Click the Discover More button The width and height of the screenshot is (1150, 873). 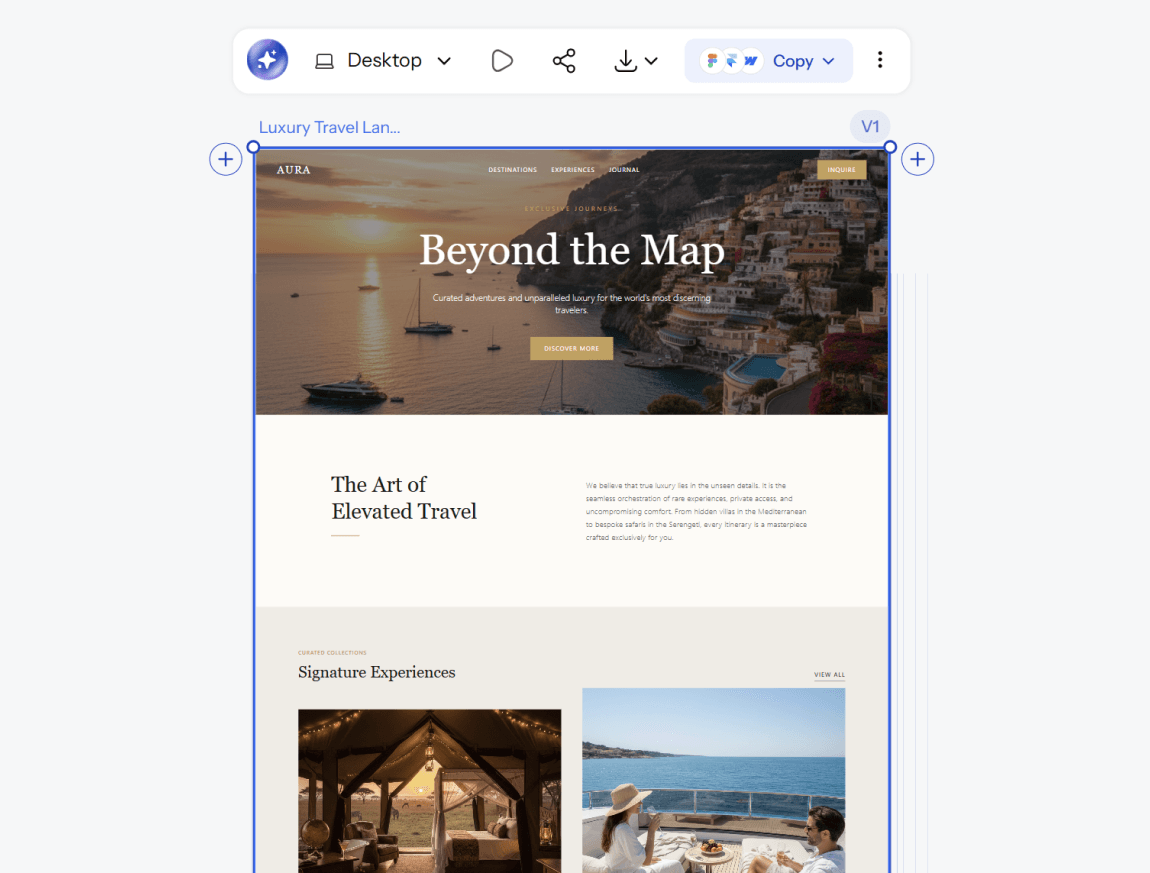click(x=571, y=348)
